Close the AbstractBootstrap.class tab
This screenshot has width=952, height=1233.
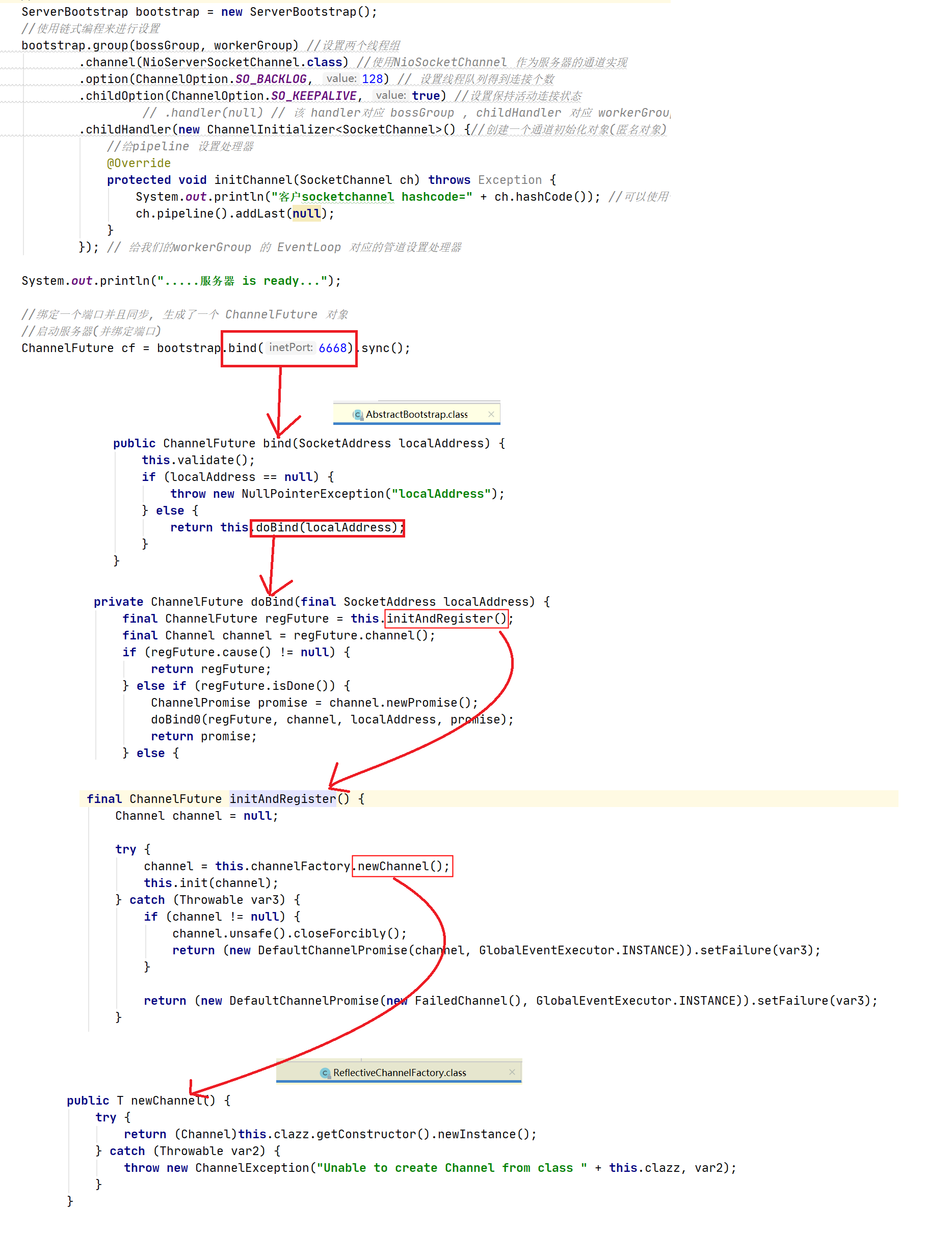pyautogui.click(x=491, y=414)
